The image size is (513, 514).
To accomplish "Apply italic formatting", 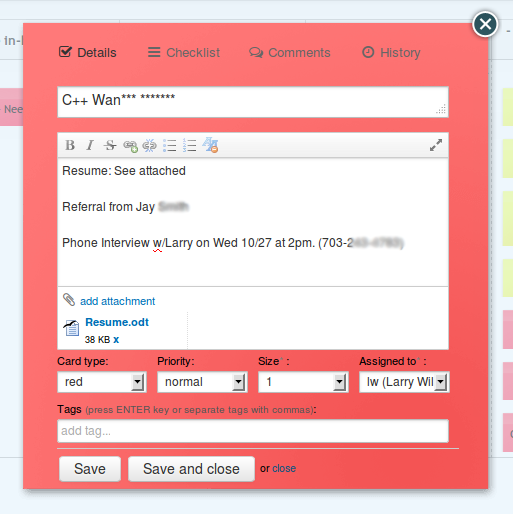I will click(90, 145).
